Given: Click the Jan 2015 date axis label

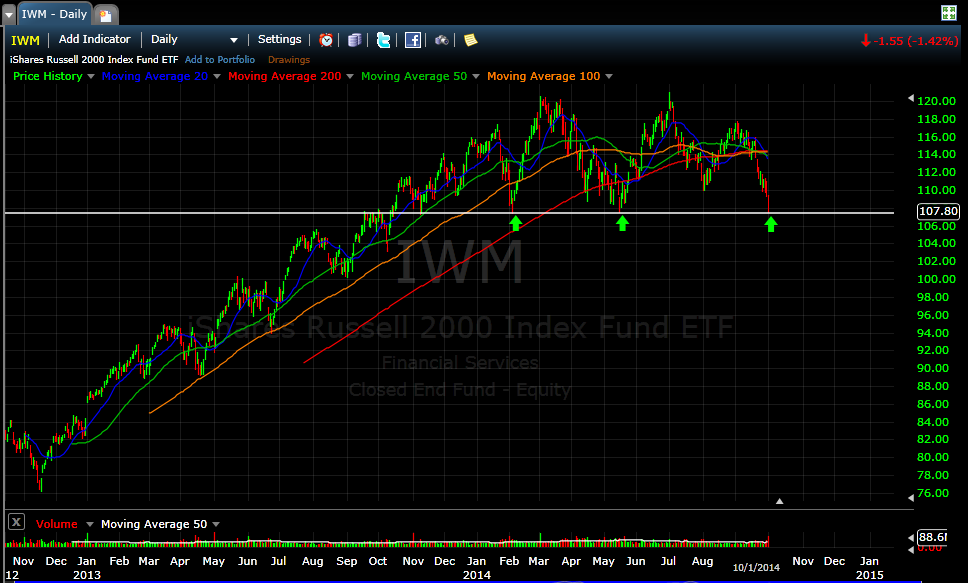Looking at the screenshot, I should 869,568.
